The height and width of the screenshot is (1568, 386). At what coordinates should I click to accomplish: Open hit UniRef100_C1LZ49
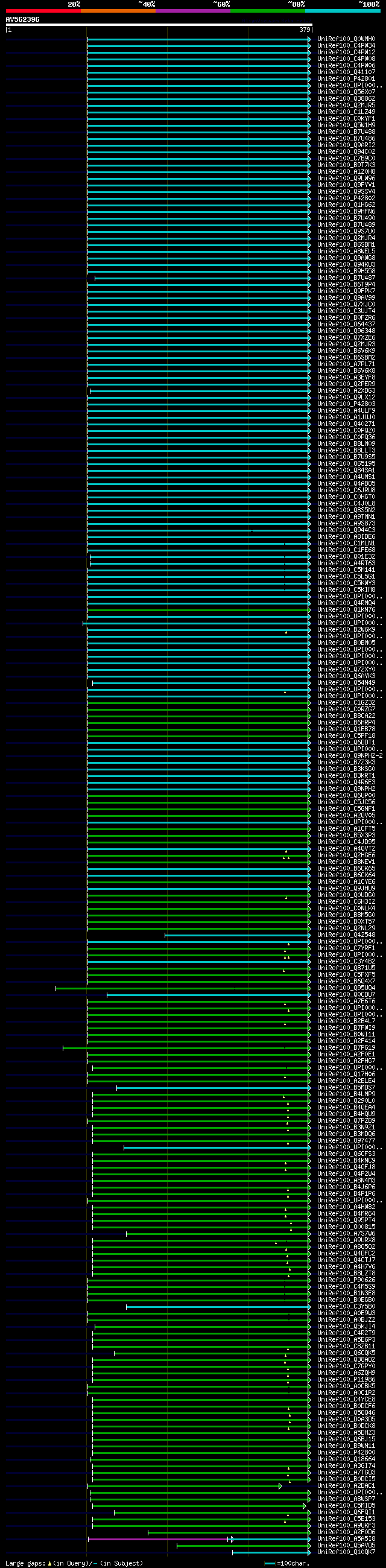(346, 112)
